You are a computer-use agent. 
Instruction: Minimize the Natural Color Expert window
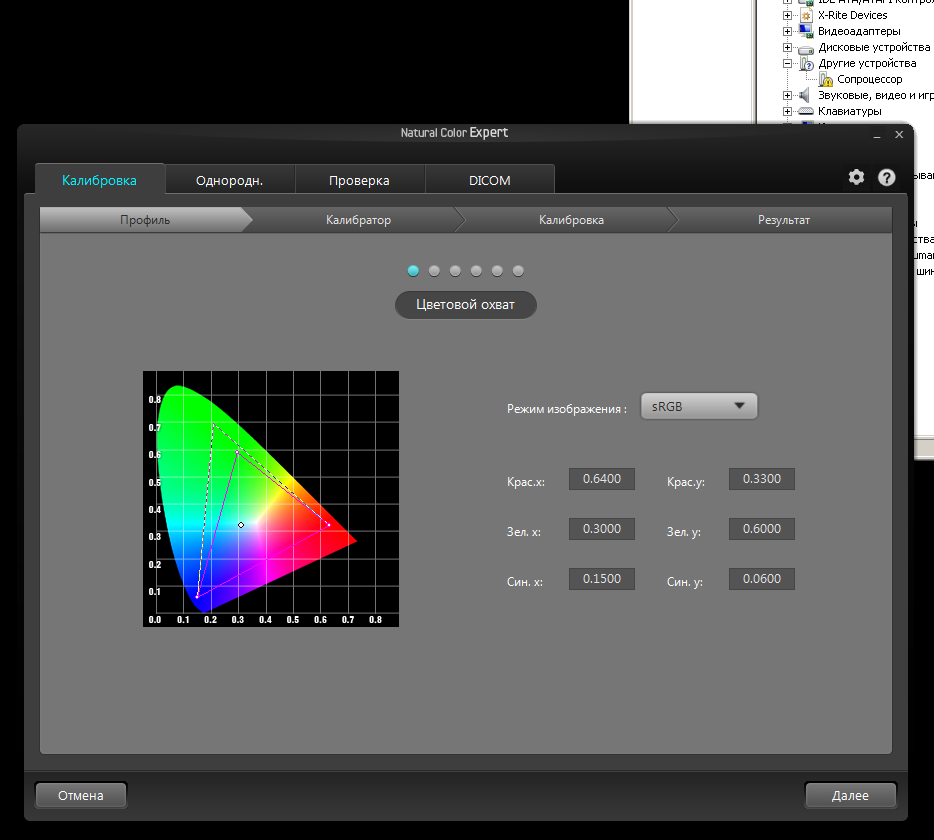tap(877, 136)
